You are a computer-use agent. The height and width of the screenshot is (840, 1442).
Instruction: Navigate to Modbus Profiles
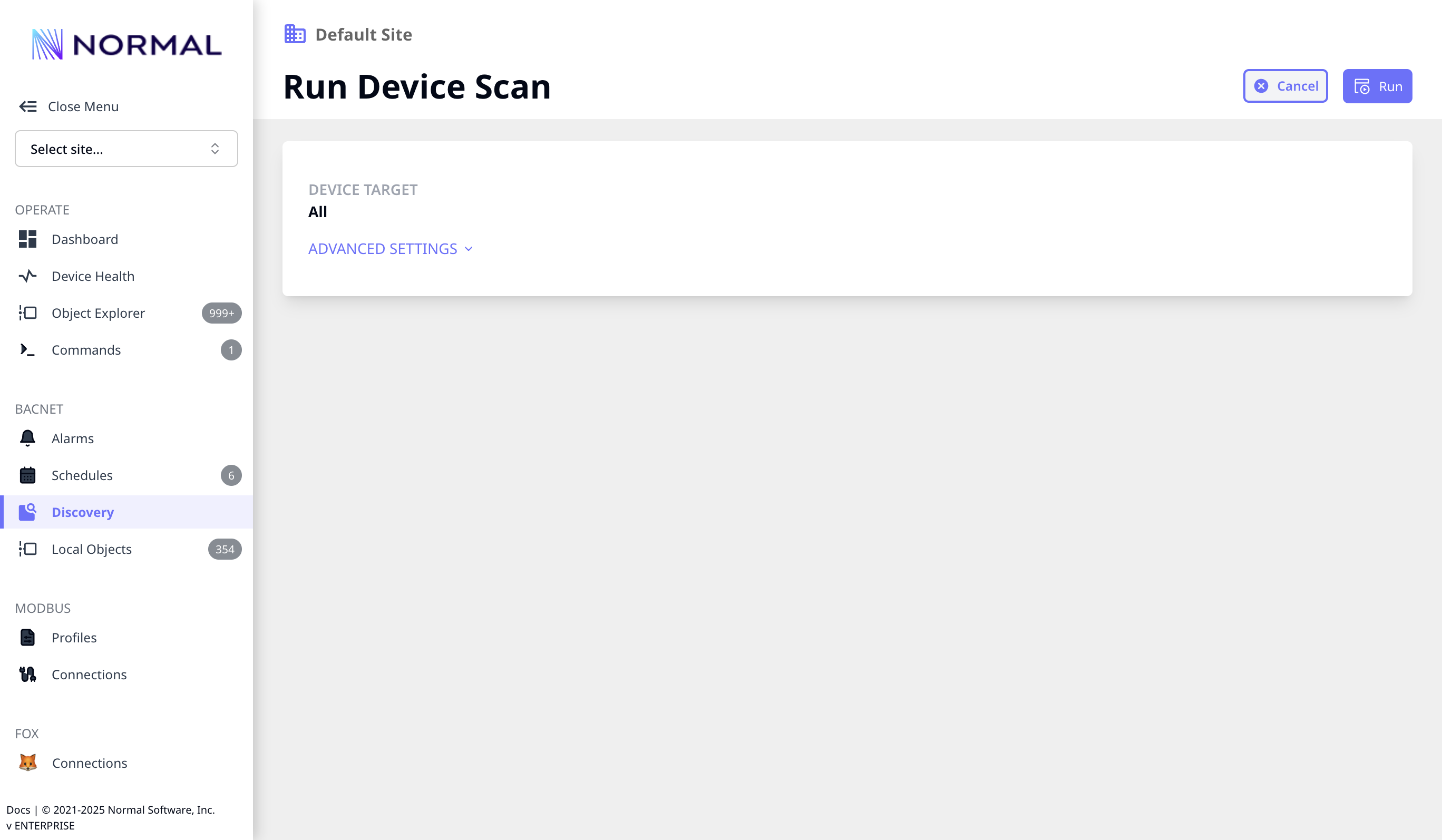(74, 638)
